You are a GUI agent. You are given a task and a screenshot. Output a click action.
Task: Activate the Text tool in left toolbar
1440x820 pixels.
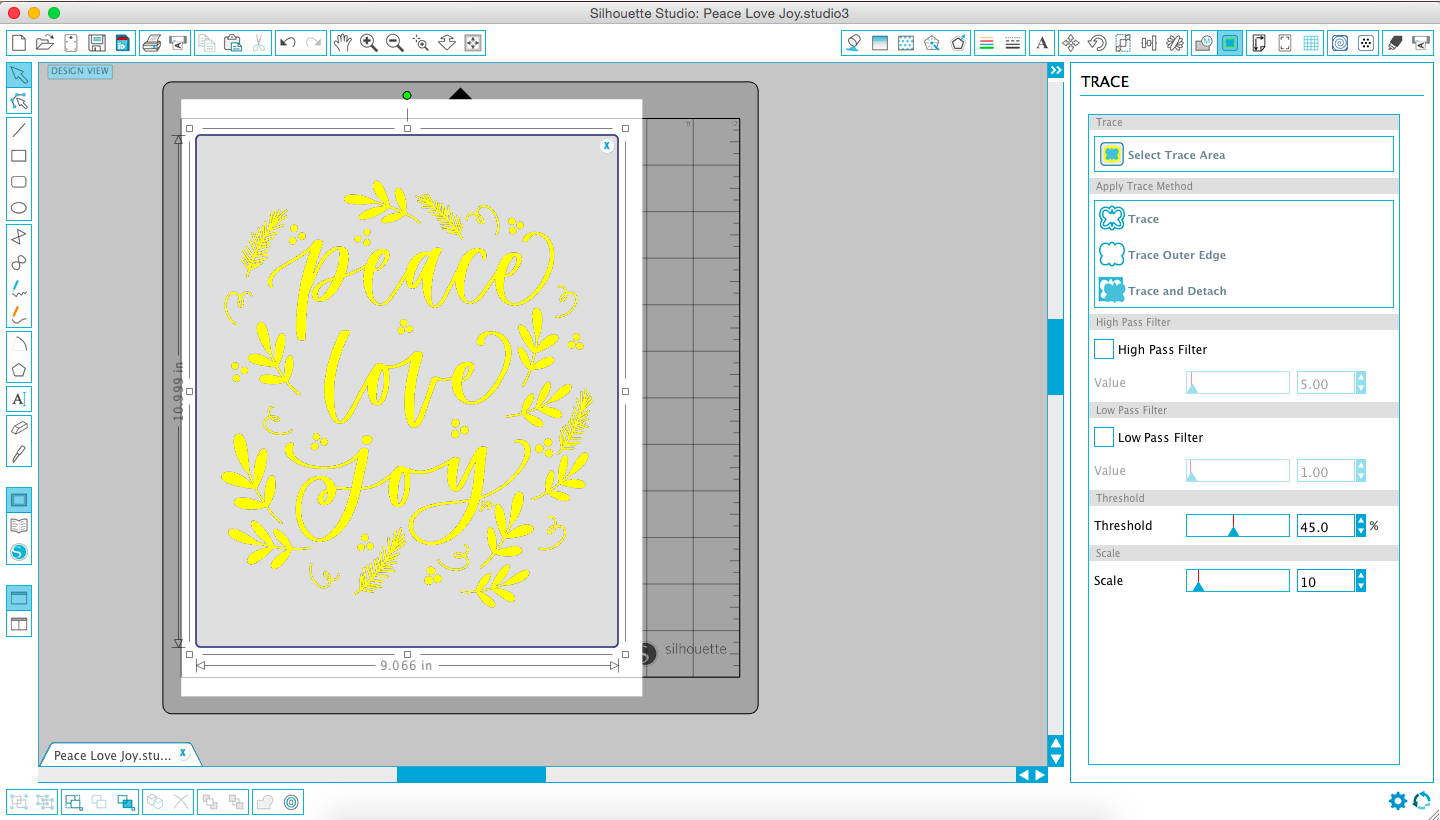18,399
